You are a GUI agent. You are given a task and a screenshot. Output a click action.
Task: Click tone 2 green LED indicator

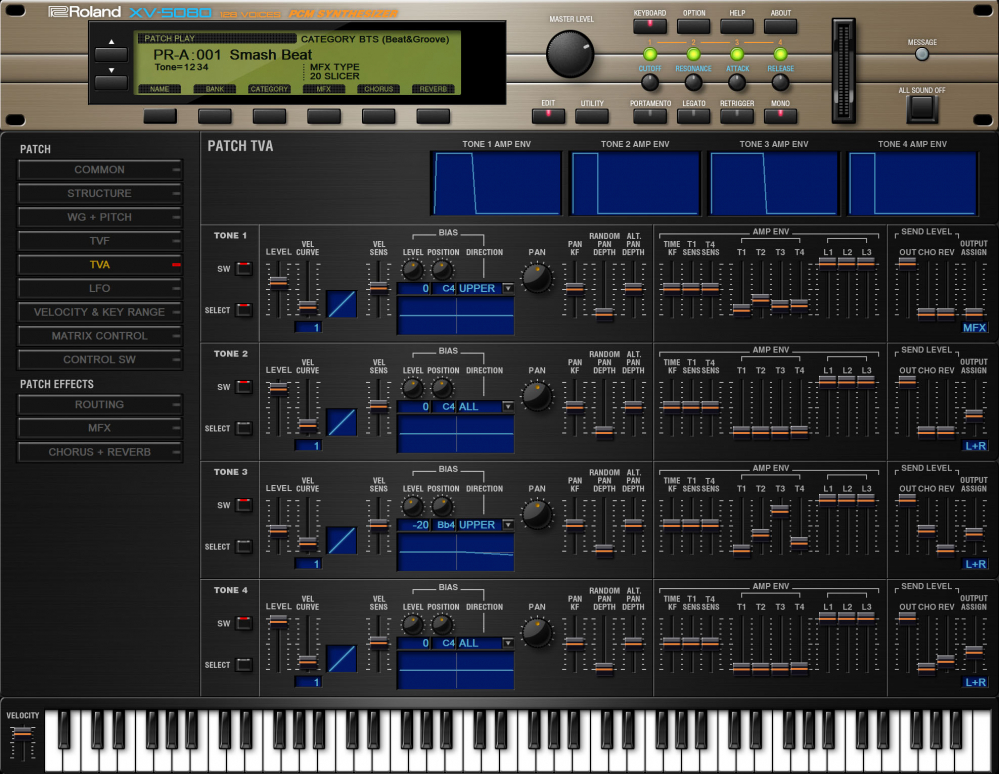(x=693, y=54)
